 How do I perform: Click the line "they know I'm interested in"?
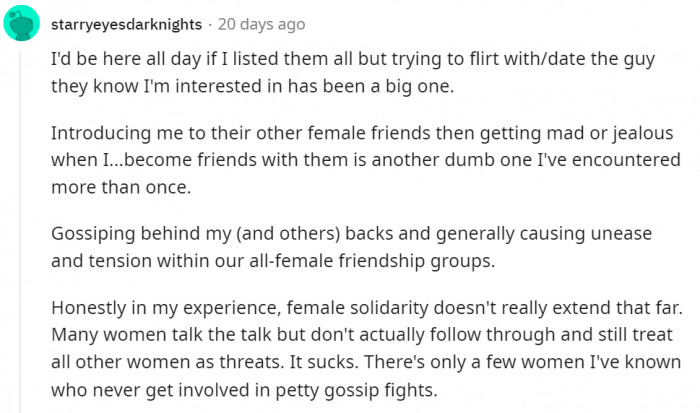coord(252,86)
